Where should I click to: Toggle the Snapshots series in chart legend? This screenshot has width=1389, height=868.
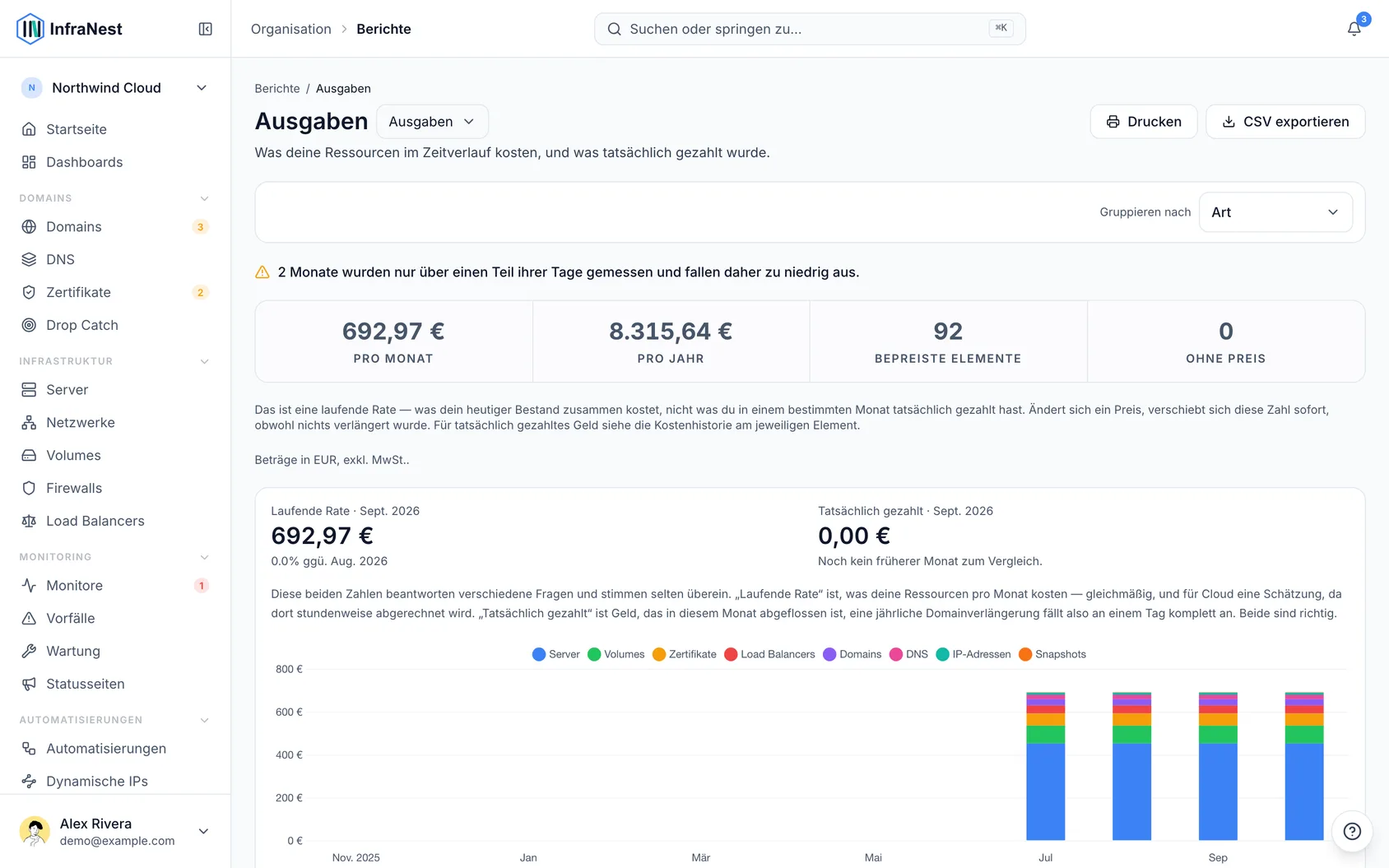[x=1052, y=655]
